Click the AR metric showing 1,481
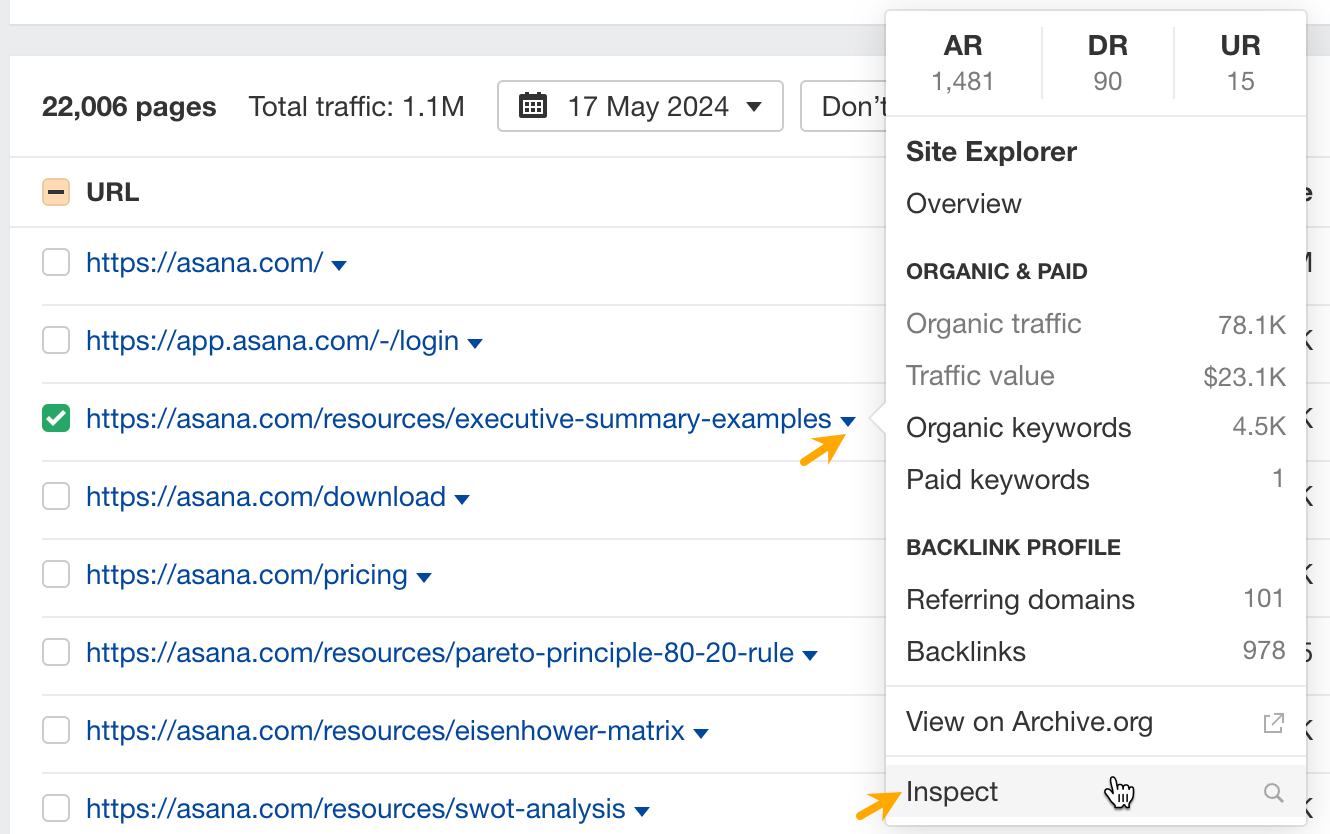This screenshot has height=834, width=1330. click(962, 60)
